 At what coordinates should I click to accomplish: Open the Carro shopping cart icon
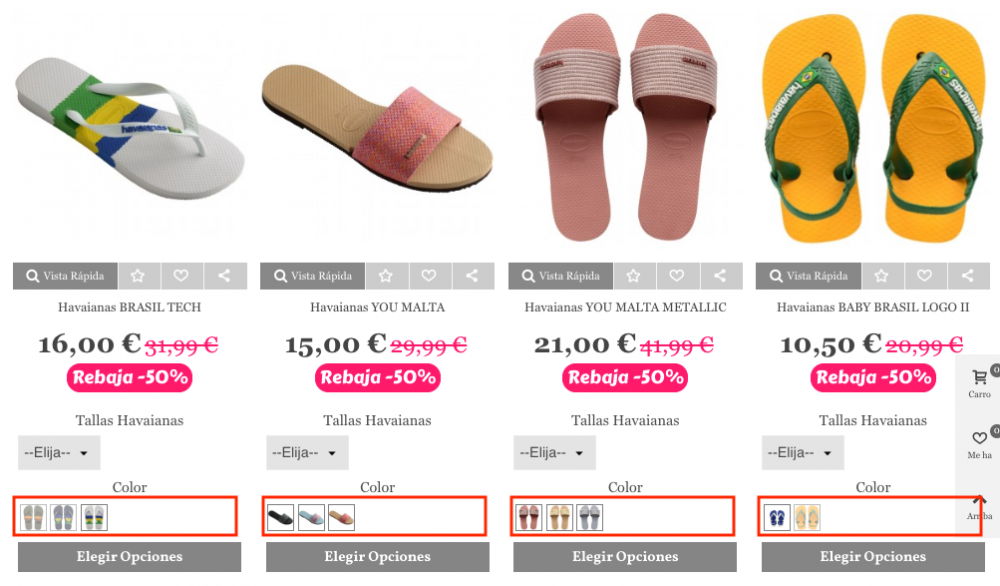(x=979, y=381)
